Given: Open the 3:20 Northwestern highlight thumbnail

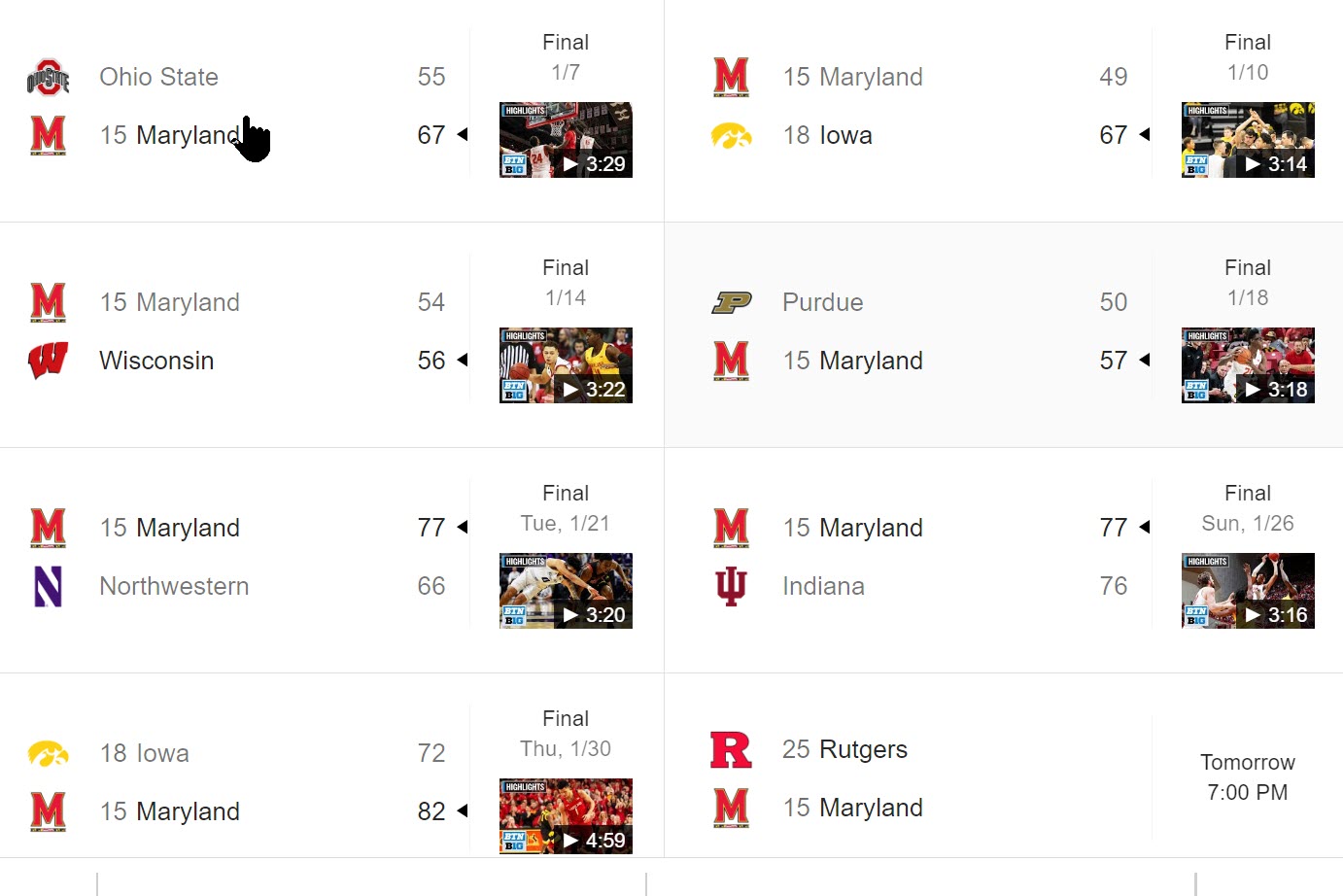Looking at the screenshot, I should [x=566, y=591].
